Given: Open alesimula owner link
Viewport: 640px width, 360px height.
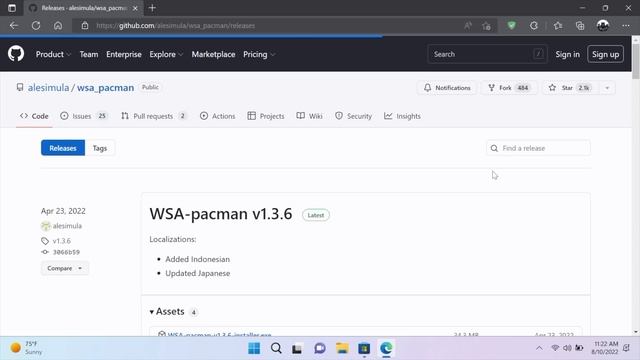Looking at the screenshot, I should pyautogui.click(x=48, y=88).
